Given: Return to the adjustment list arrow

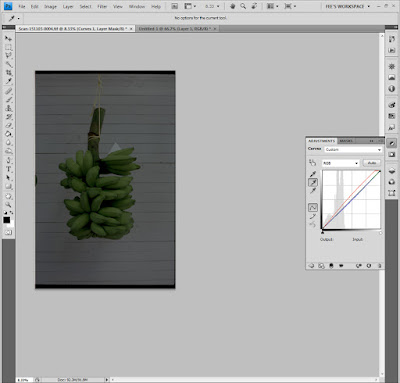Looking at the screenshot, I should [311, 266].
